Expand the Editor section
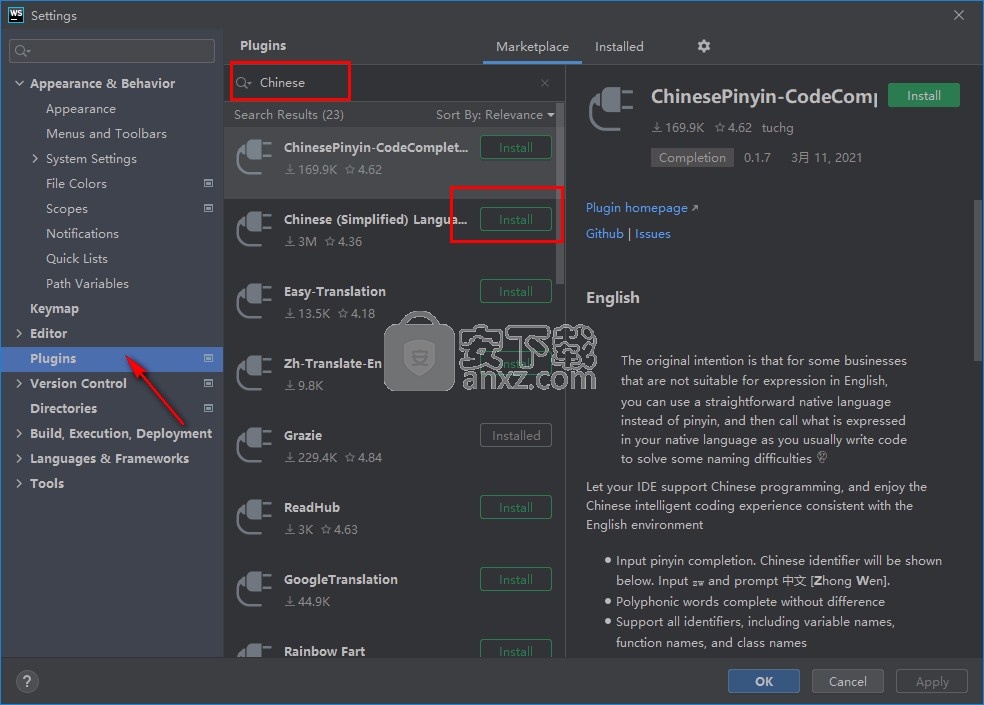This screenshot has width=984, height=705. coord(19,333)
